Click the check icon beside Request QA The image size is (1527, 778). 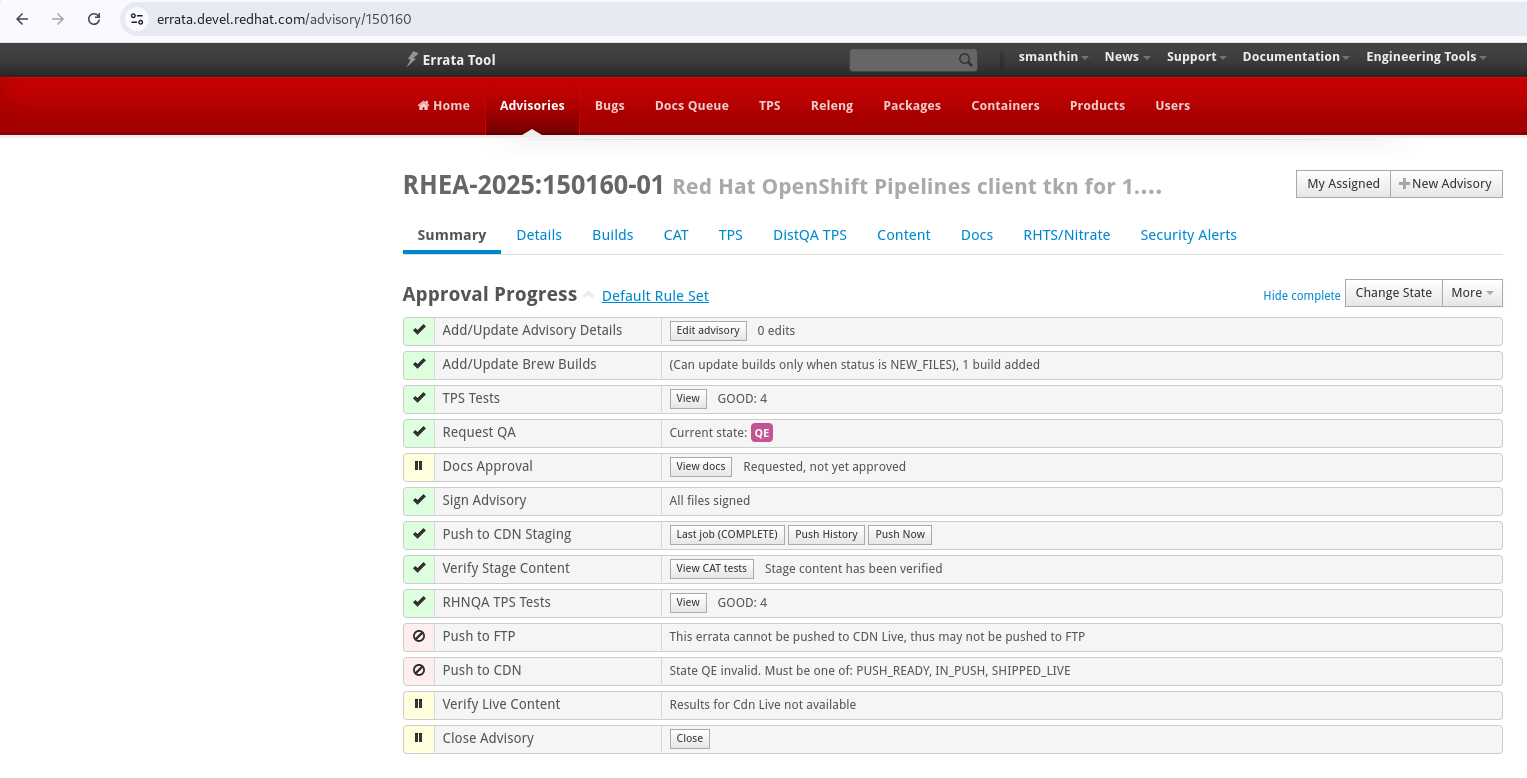419,432
